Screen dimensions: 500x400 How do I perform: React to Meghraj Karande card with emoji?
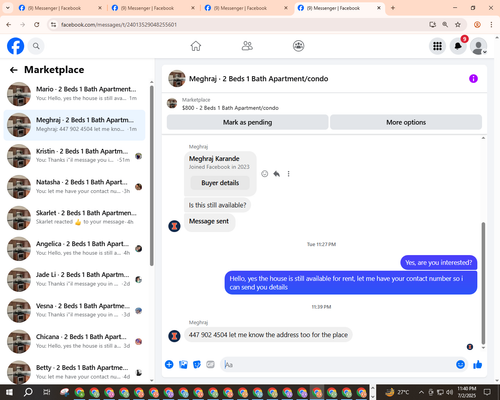(264, 174)
